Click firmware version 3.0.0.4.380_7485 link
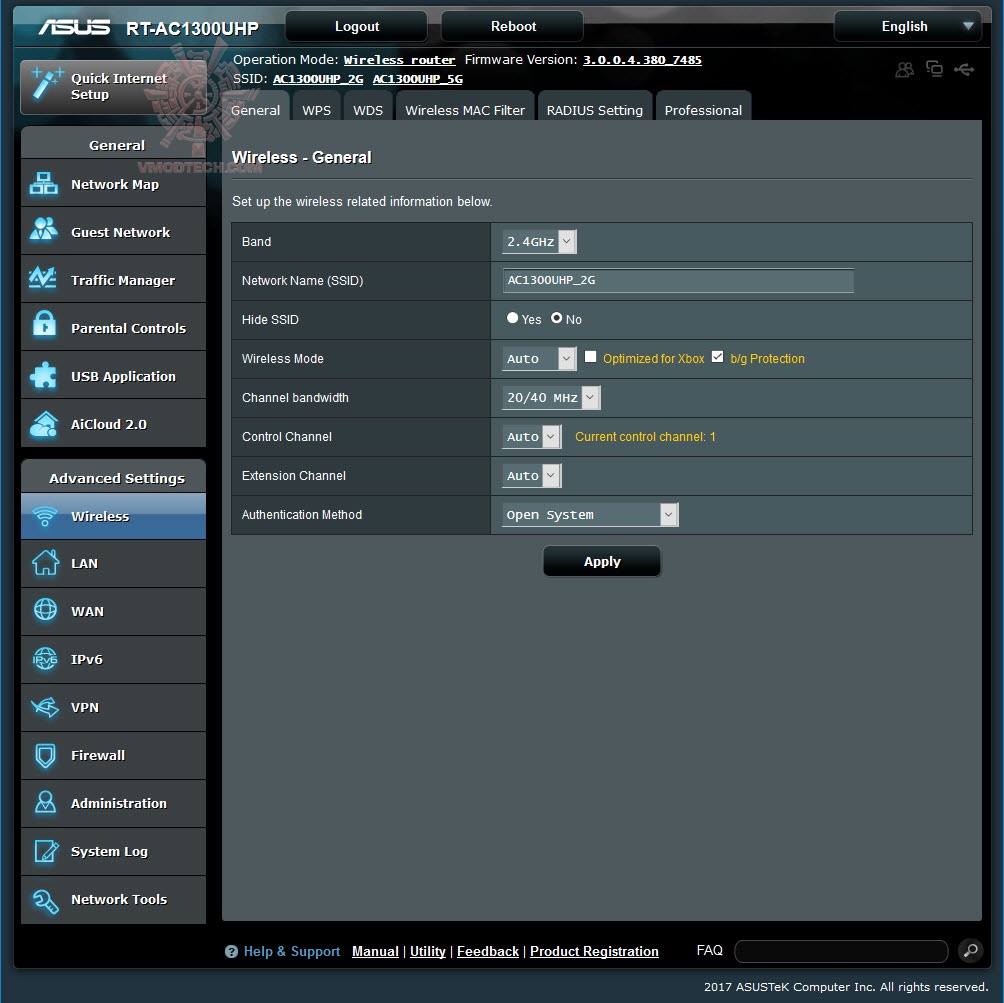 tap(642, 60)
